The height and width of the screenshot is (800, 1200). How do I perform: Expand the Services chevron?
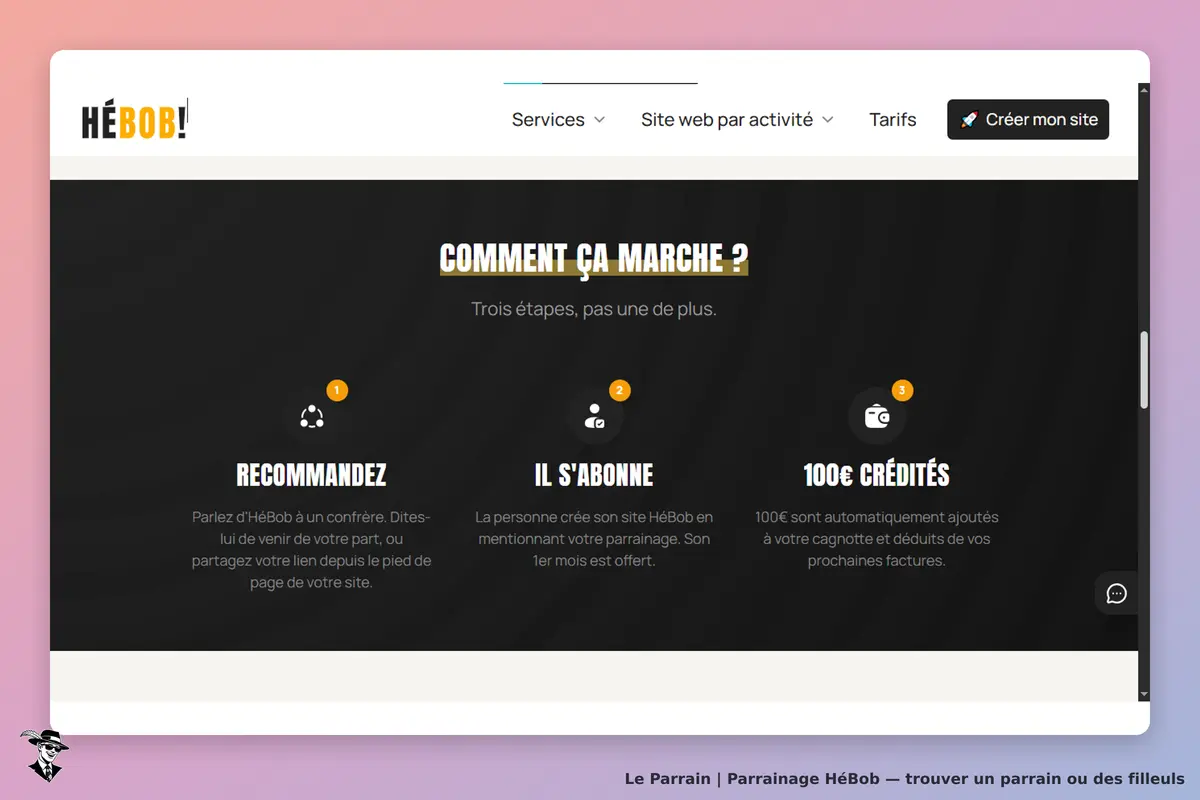coord(599,120)
